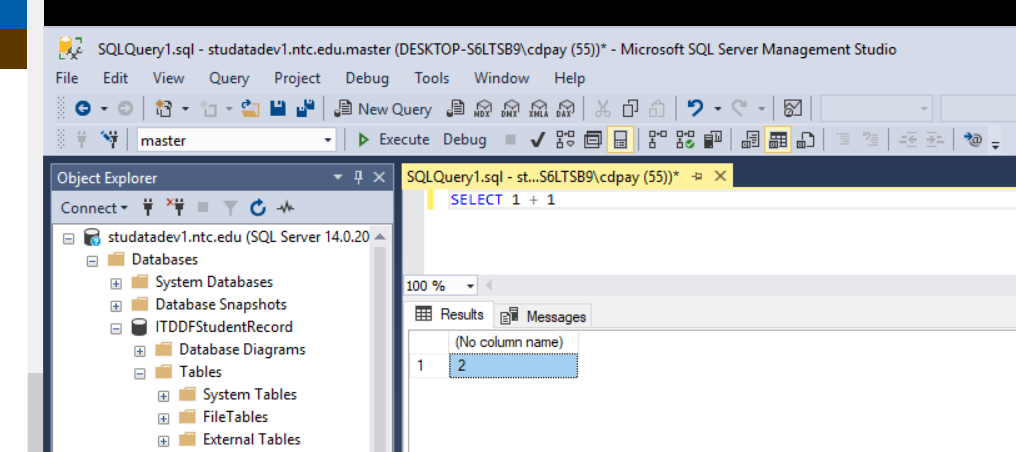Screen dimensions: 1016x452
Task: Open Activity Monitor from Object Explorer
Action: [x=285, y=207]
